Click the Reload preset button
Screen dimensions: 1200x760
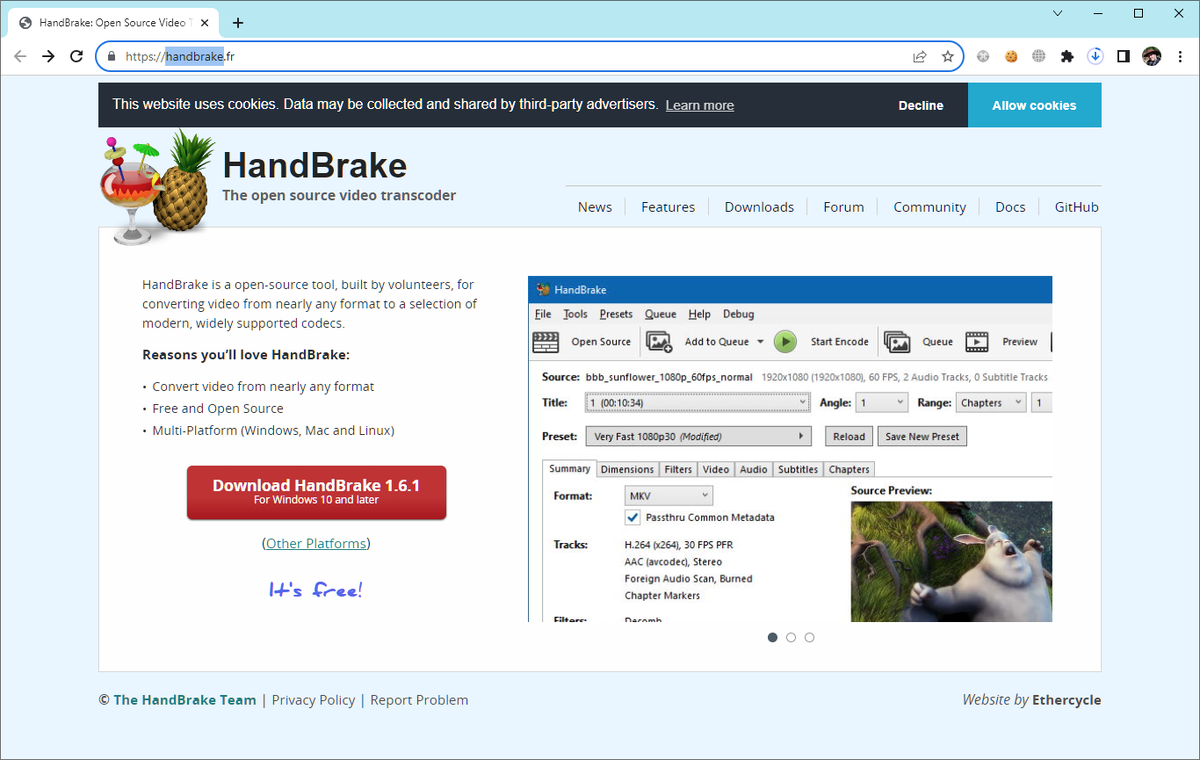(x=849, y=436)
